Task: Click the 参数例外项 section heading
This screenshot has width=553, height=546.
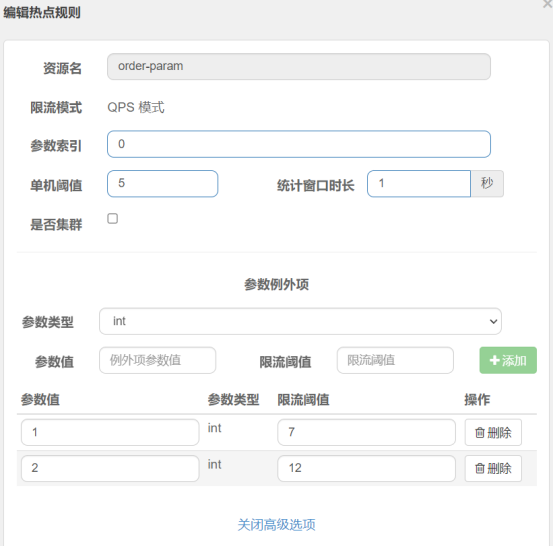Action: click(276, 284)
